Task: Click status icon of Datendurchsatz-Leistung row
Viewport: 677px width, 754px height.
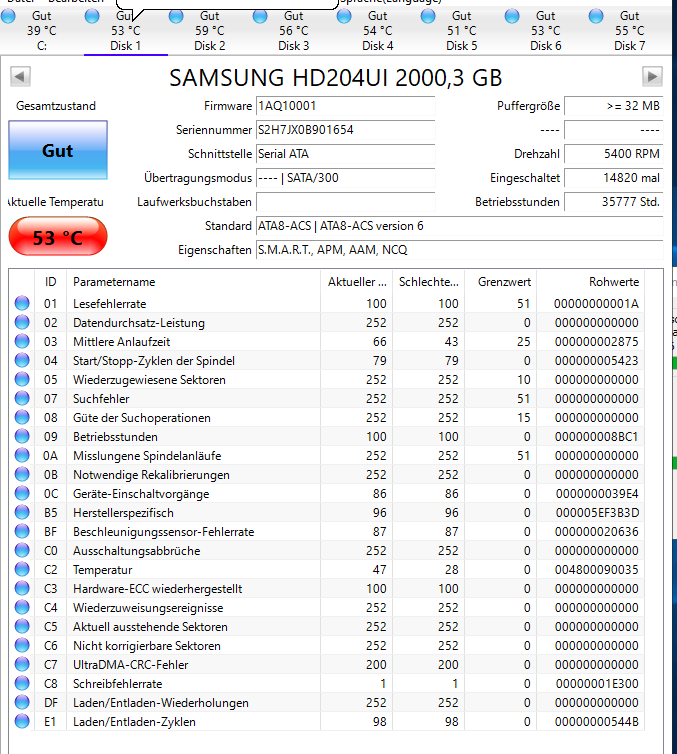Action: click(x=22, y=322)
